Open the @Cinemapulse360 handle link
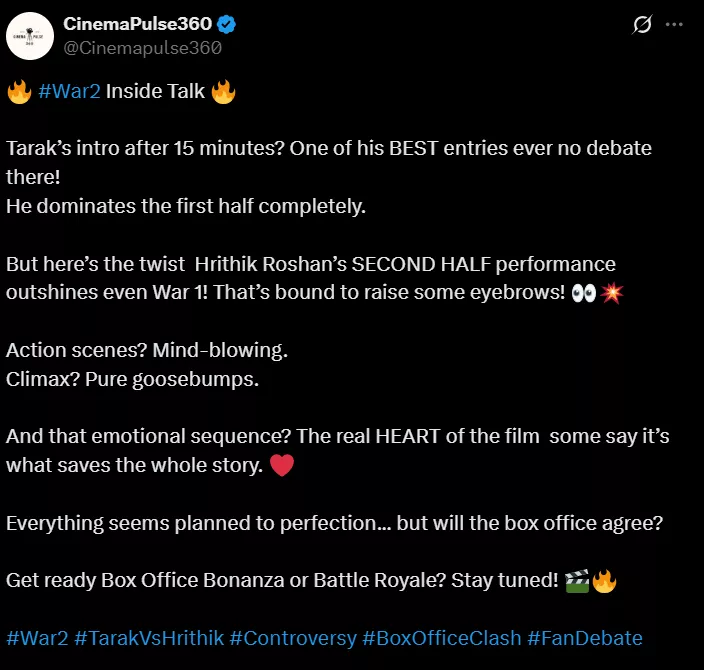Image resolution: width=704 pixels, height=670 pixels. 141,47
